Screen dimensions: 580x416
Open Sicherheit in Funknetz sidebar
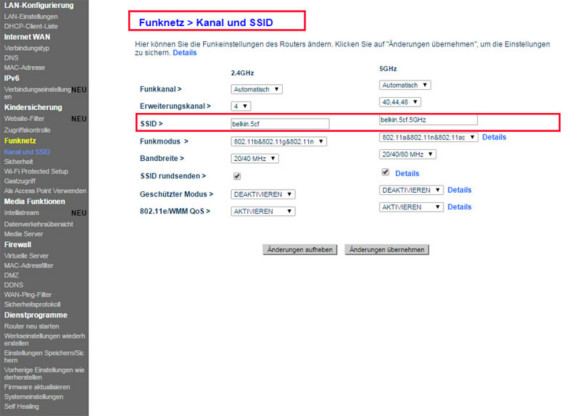tap(18, 162)
